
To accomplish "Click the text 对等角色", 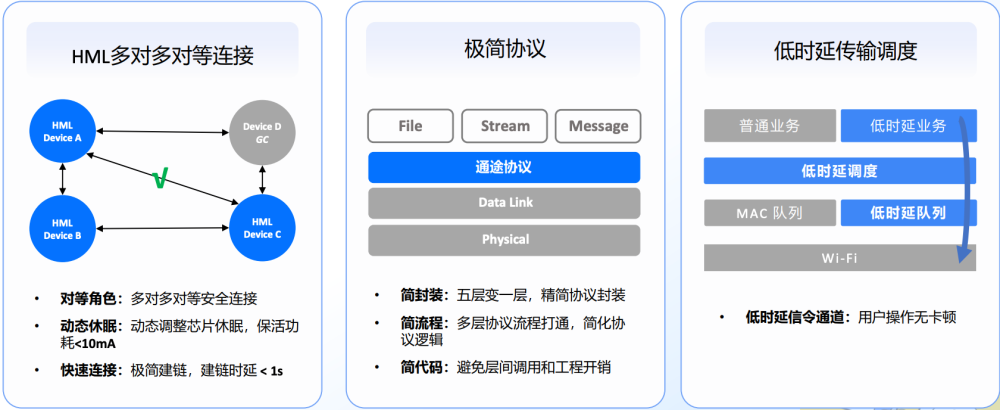I will [x=89, y=298].
